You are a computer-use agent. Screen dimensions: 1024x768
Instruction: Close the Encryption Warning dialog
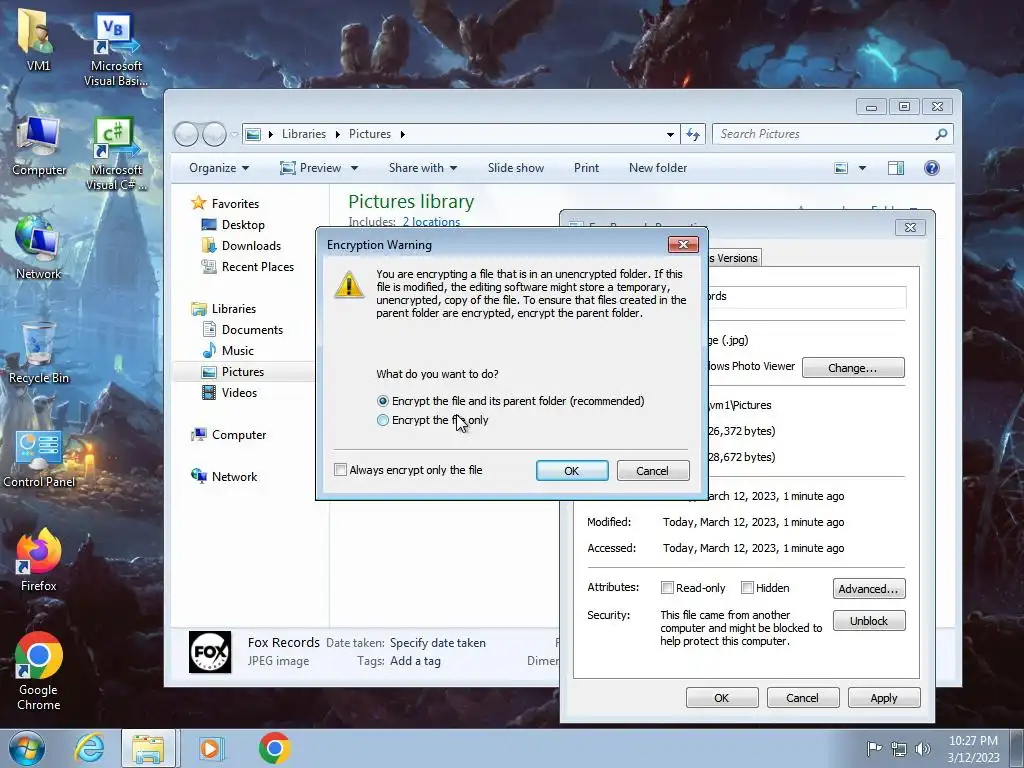tap(683, 244)
